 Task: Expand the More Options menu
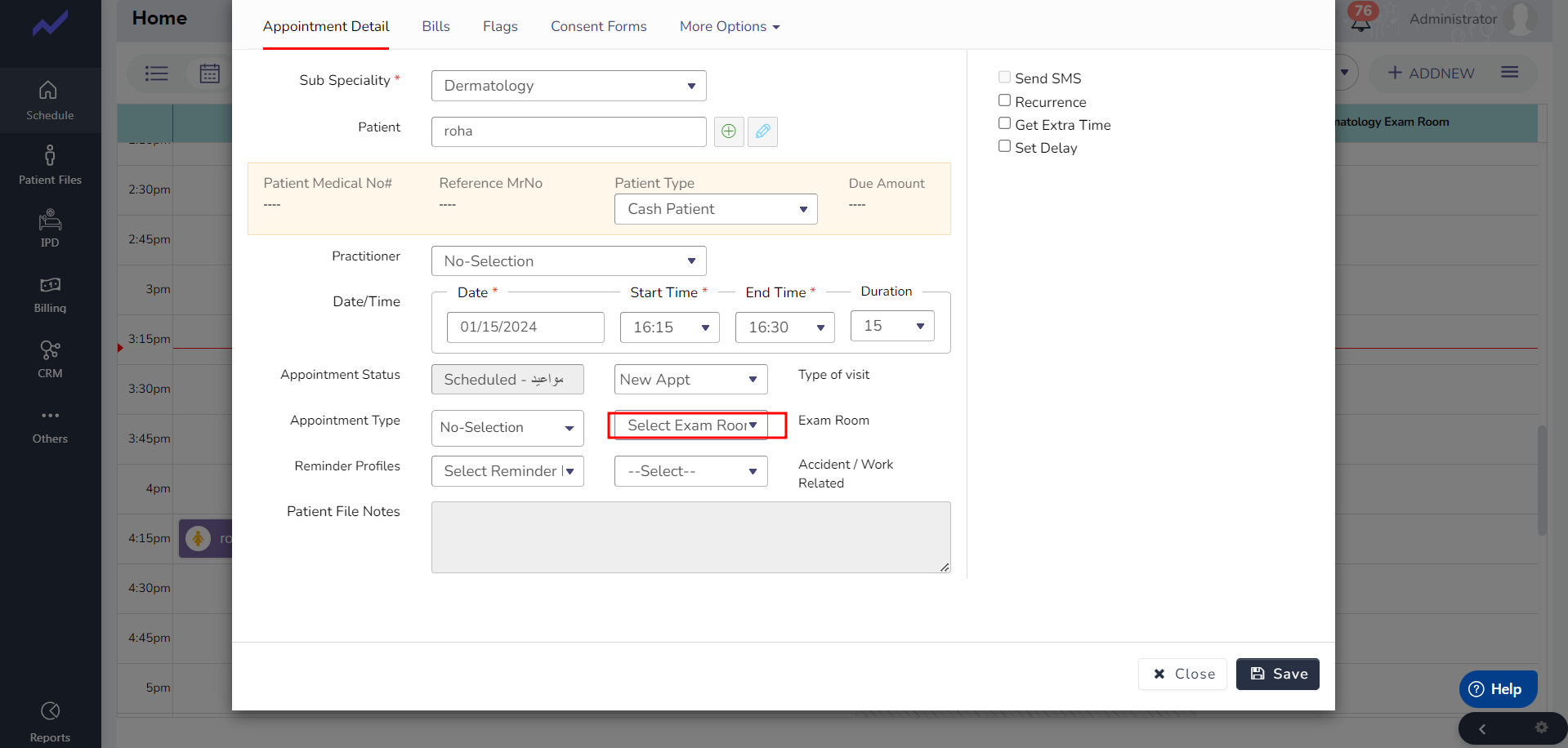tap(730, 26)
